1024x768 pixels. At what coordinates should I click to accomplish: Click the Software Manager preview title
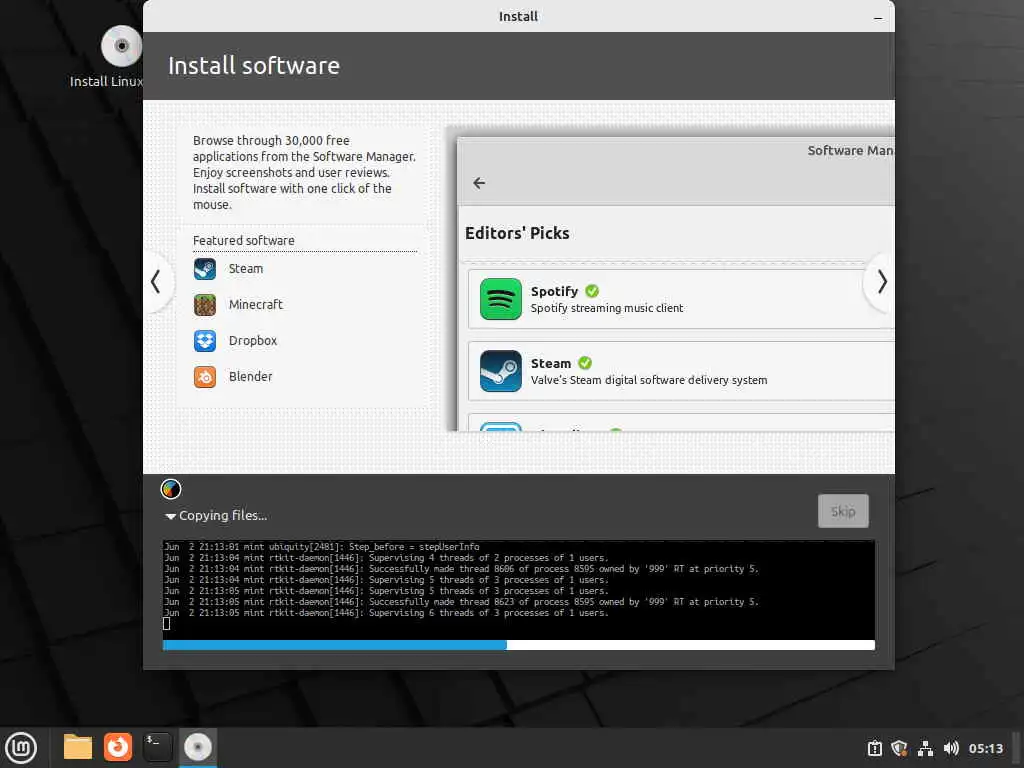coord(850,151)
